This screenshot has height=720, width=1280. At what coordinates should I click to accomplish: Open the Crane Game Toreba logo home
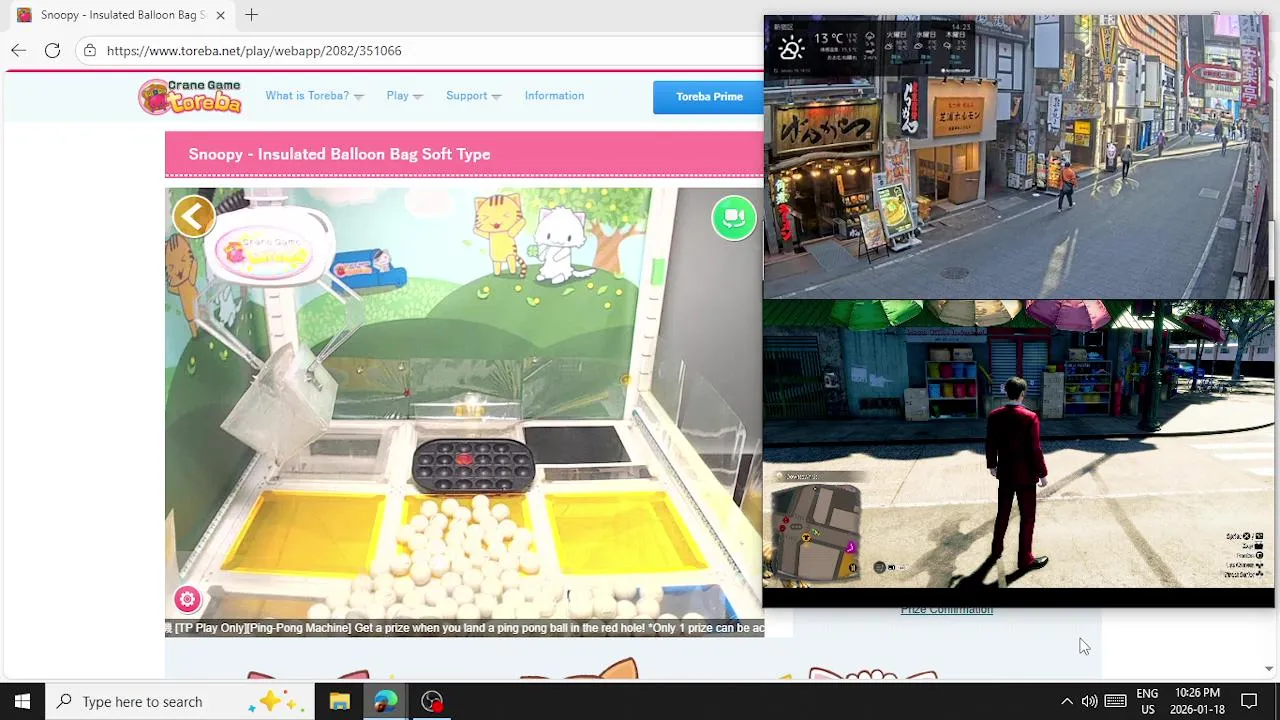pyautogui.click(x=190, y=96)
